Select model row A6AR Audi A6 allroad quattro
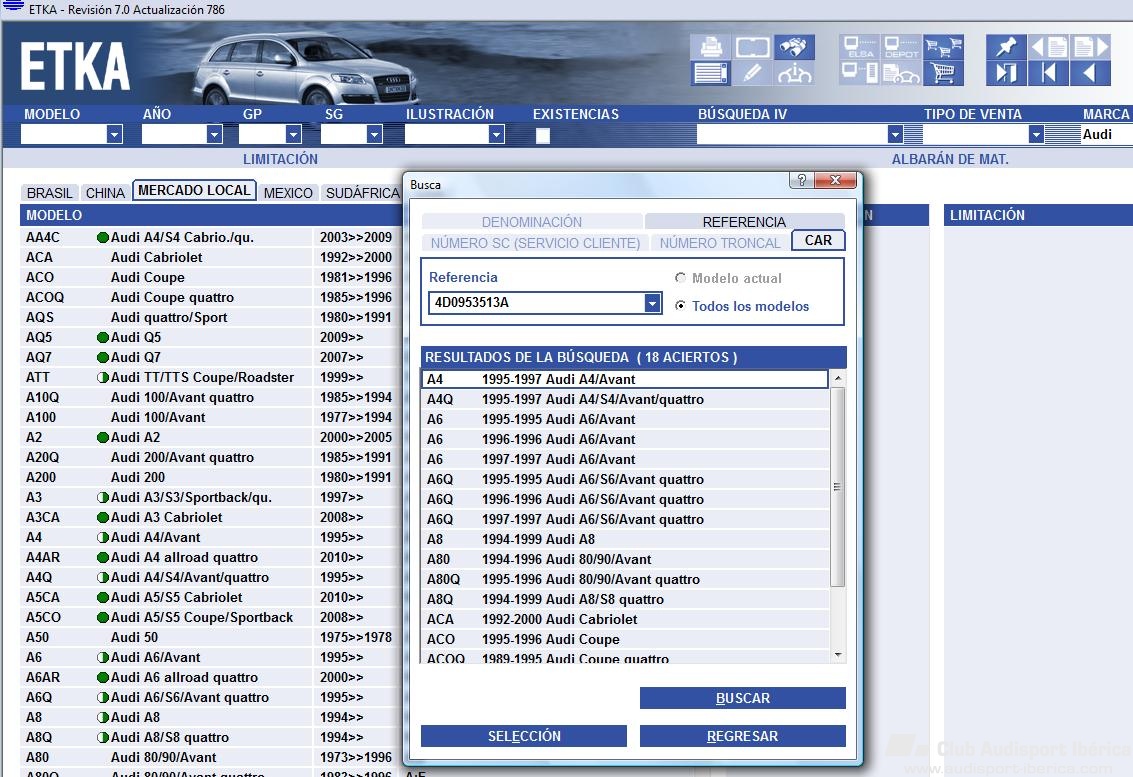Image resolution: width=1133 pixels, height=777 pixels. click(x=210, y=677)
